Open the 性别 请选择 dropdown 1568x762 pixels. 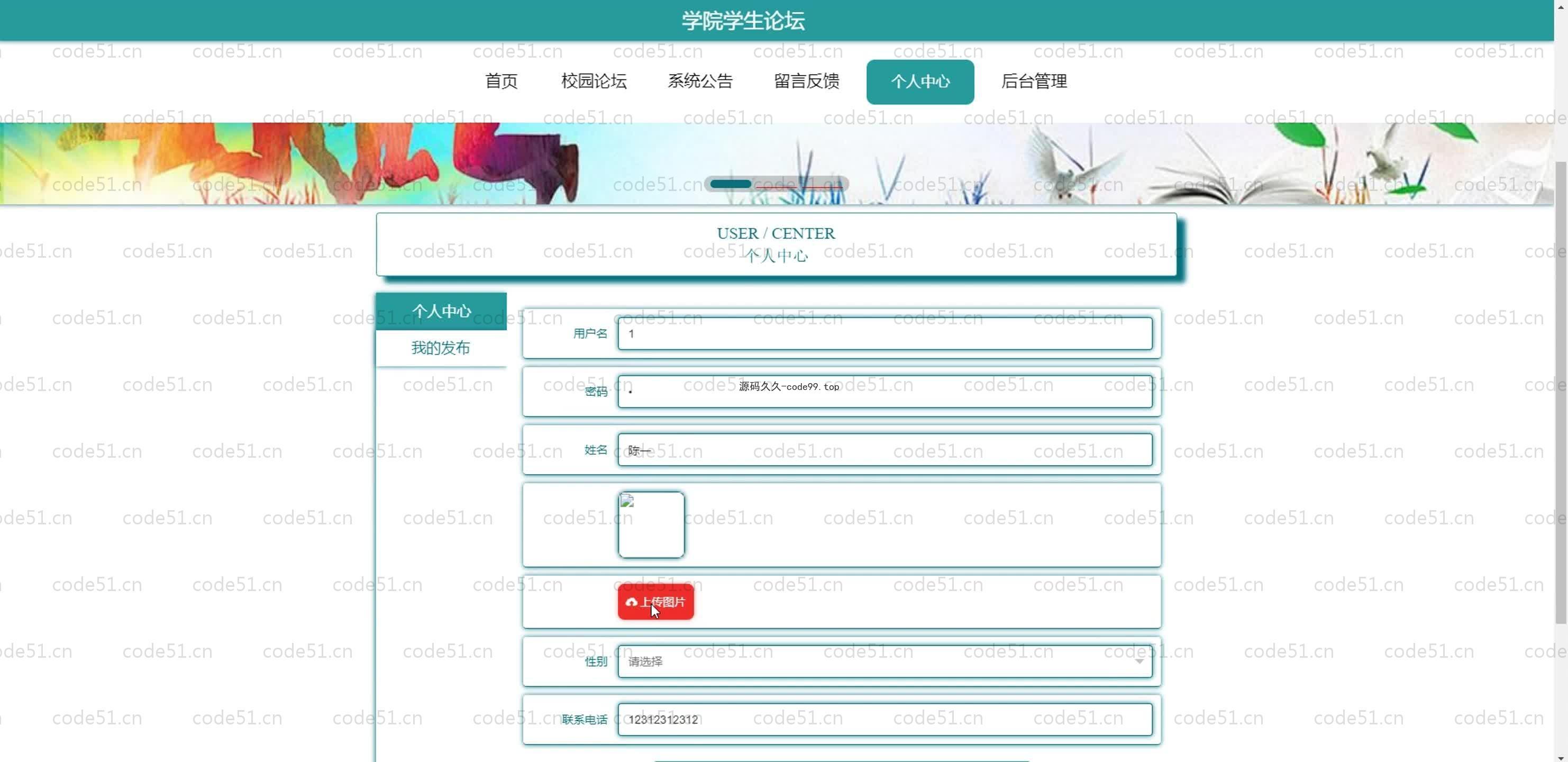click(x=885, y=661)
